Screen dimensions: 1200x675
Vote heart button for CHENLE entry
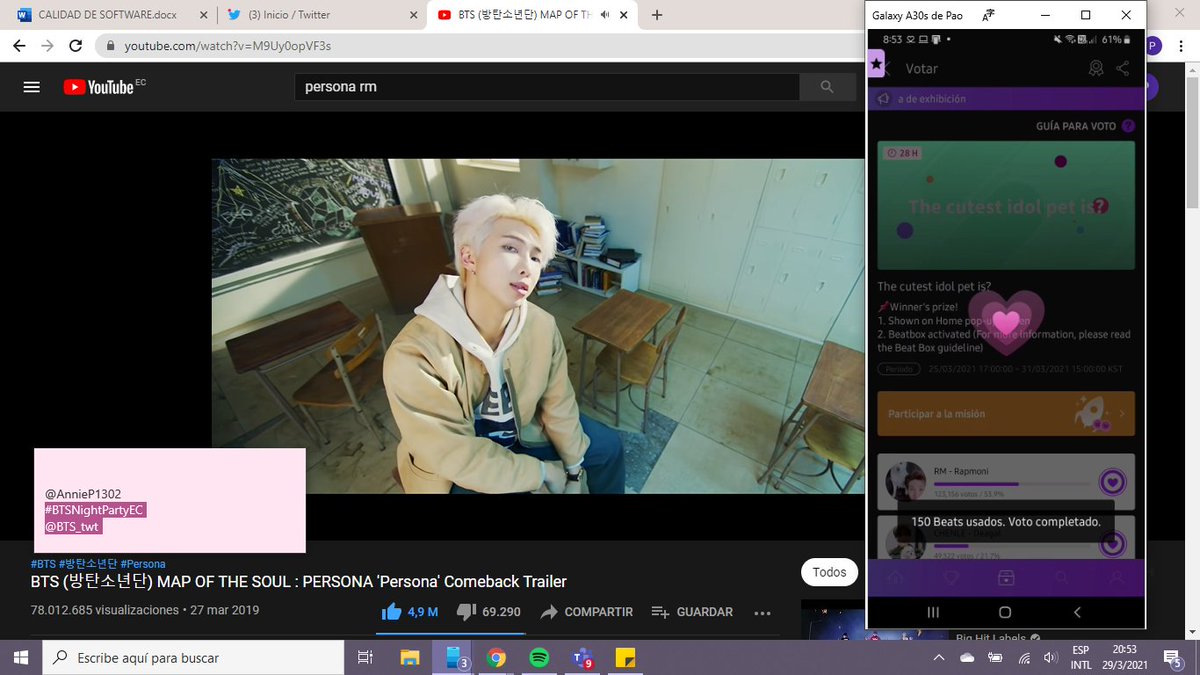pos(1112,543)
